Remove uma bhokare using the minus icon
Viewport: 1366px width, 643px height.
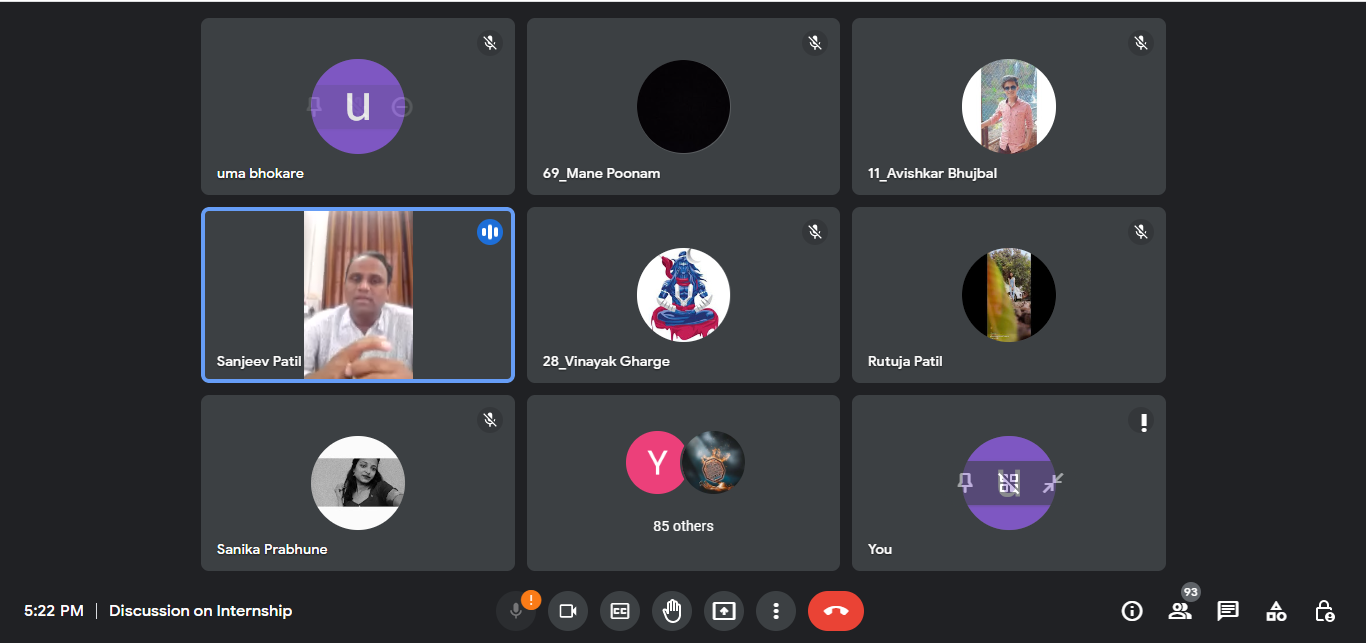coord(402,107)
